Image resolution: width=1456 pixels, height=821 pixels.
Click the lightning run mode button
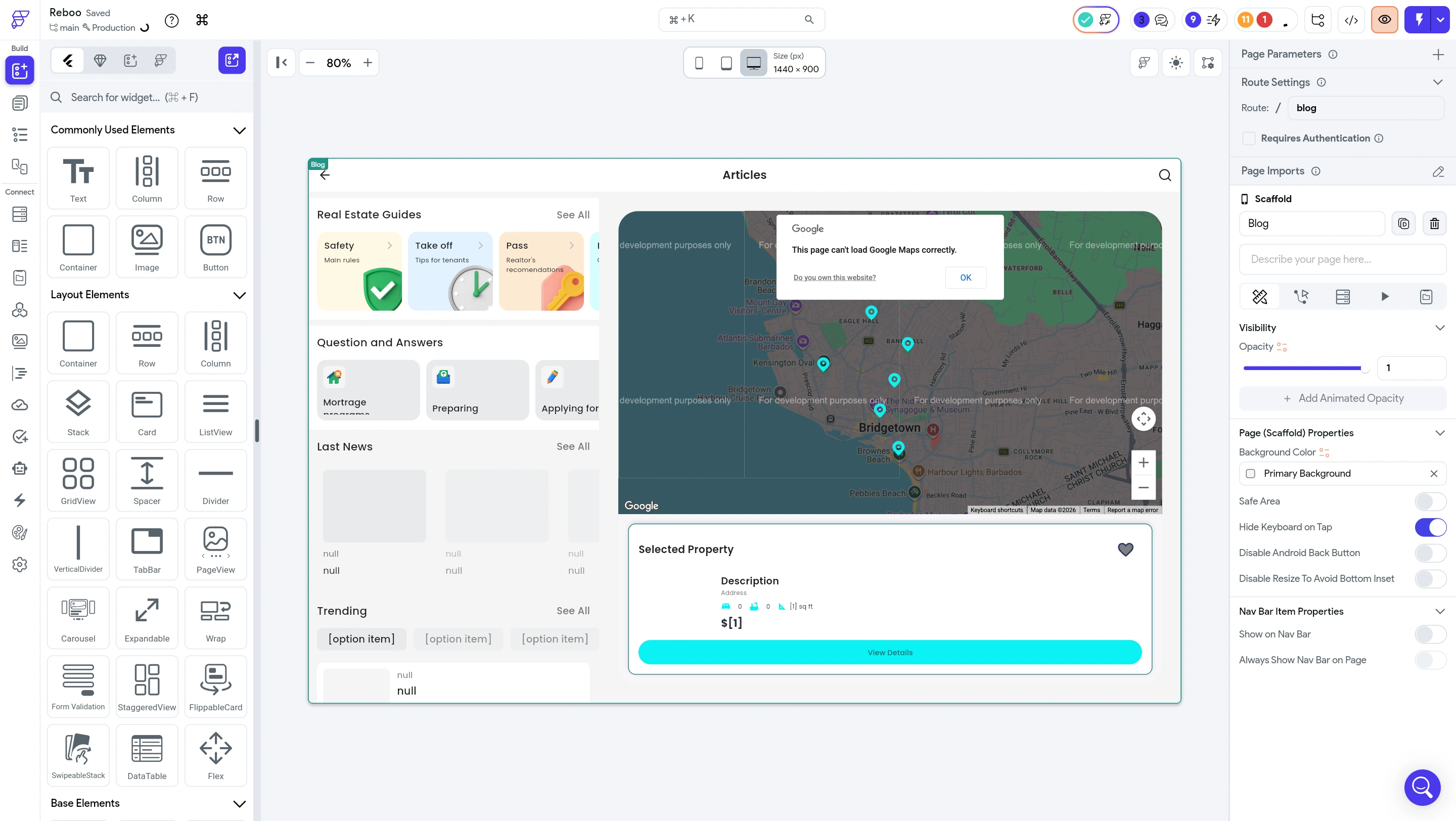[x=1419, y=20]
